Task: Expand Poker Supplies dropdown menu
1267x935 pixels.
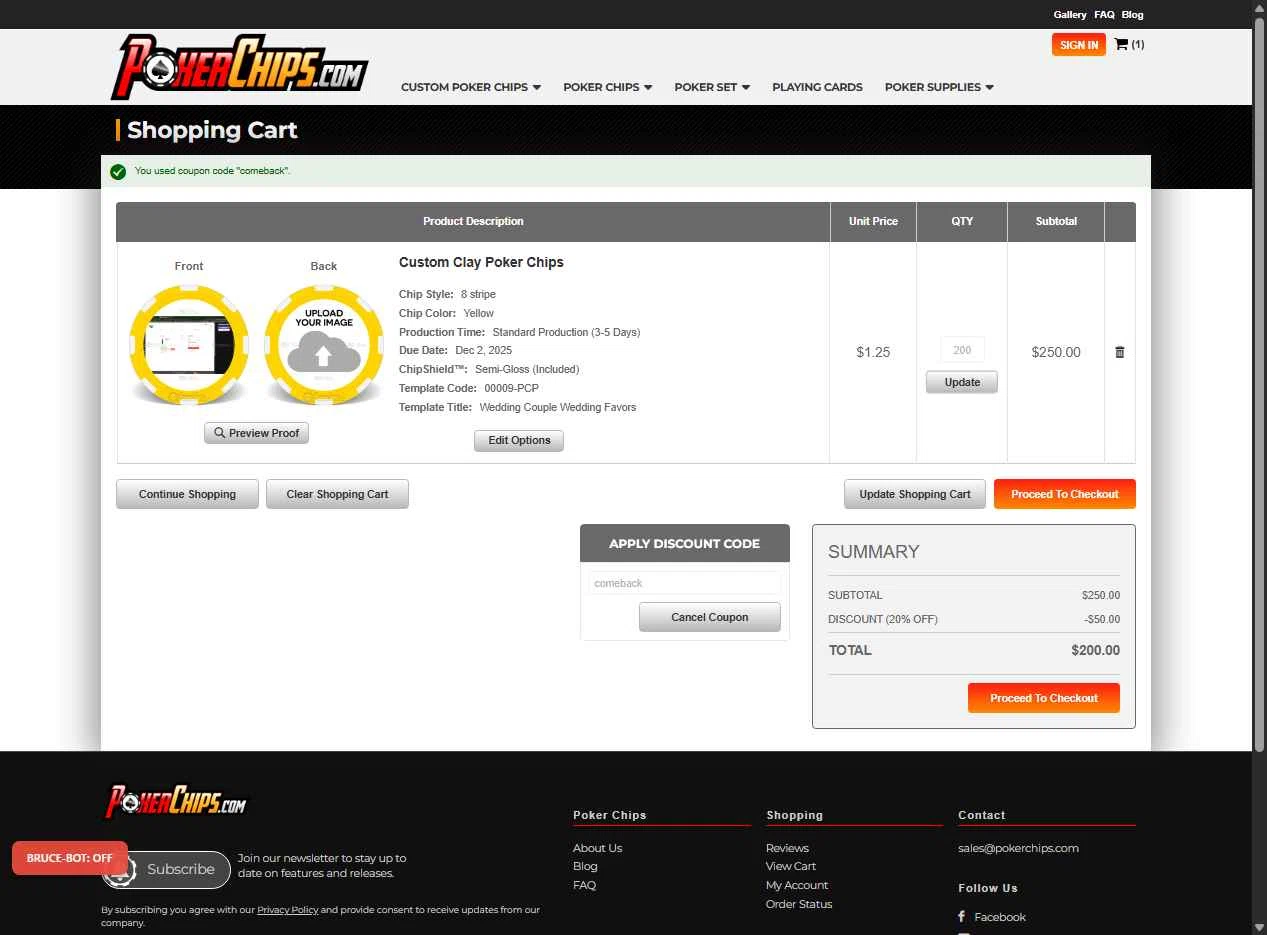Action: pyautogui.click(x=939, y=87)
